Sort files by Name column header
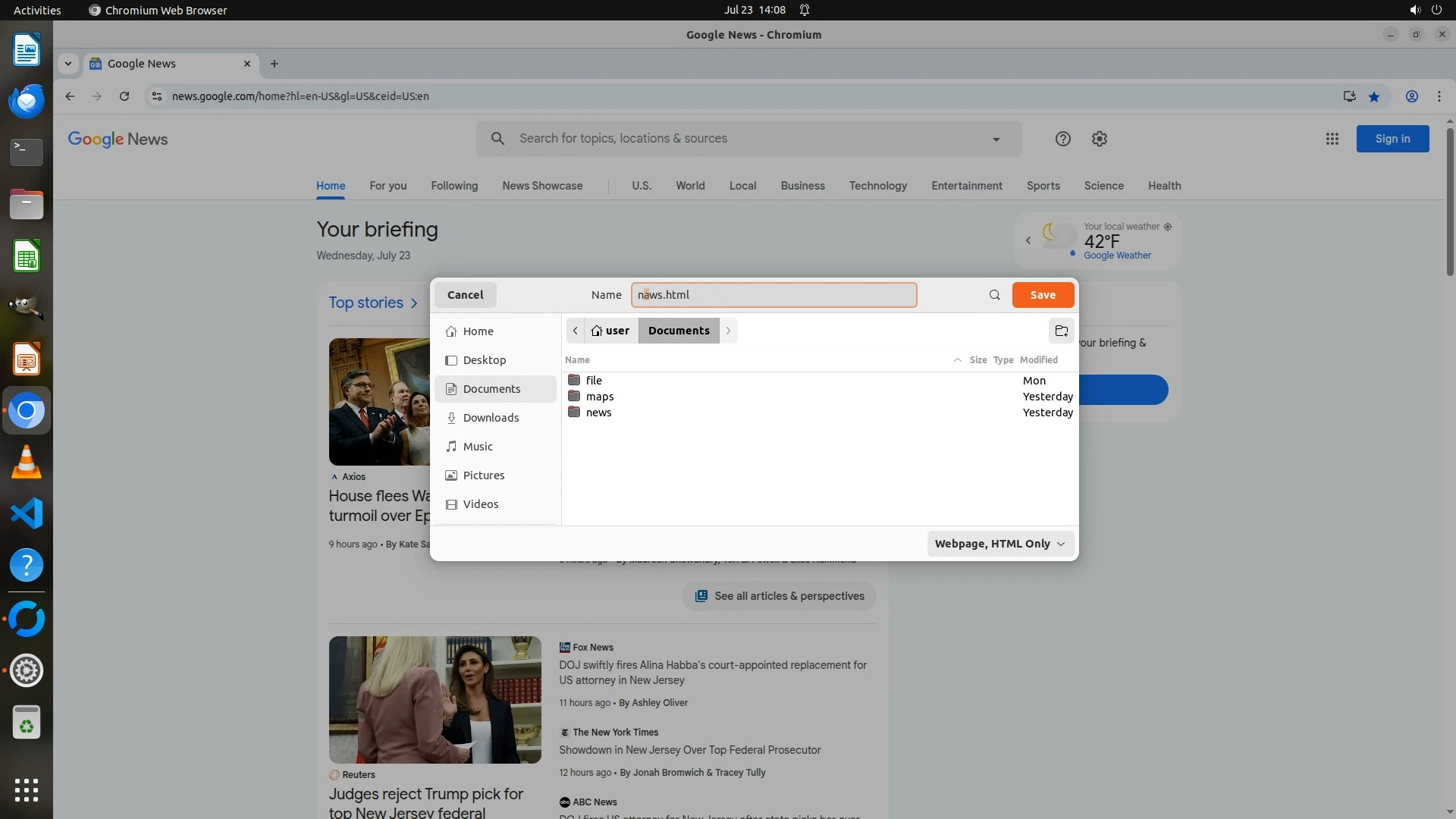 click(x=577, y=360)
